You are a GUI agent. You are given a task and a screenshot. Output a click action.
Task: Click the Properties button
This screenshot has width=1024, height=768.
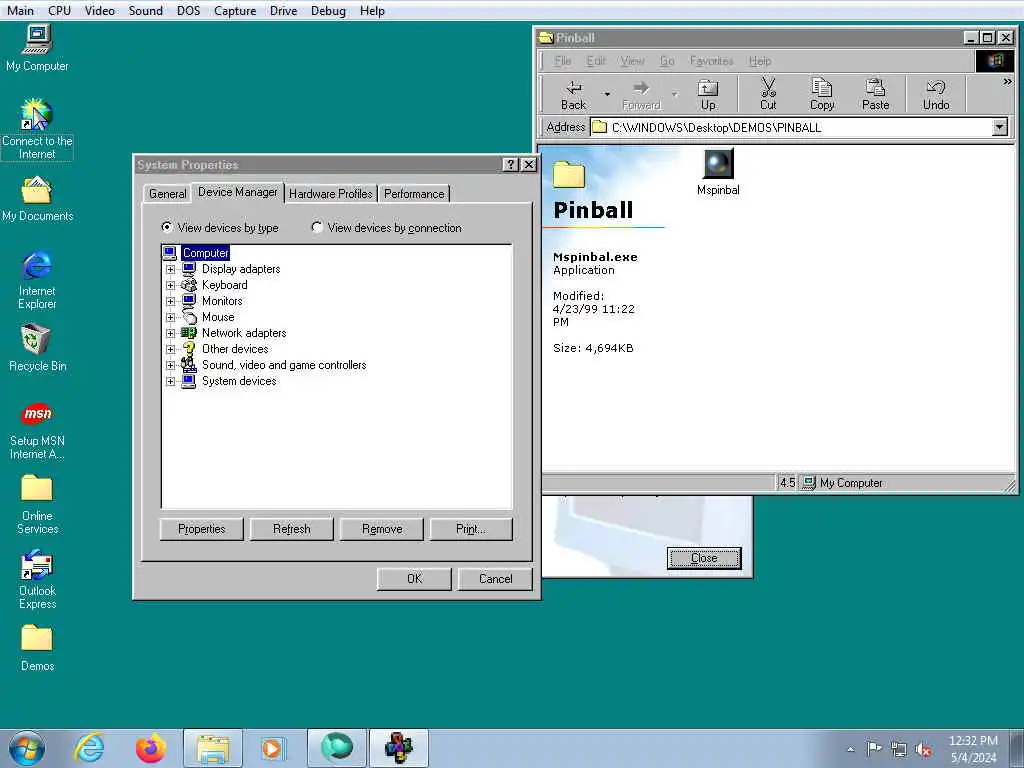coord(201,529)
